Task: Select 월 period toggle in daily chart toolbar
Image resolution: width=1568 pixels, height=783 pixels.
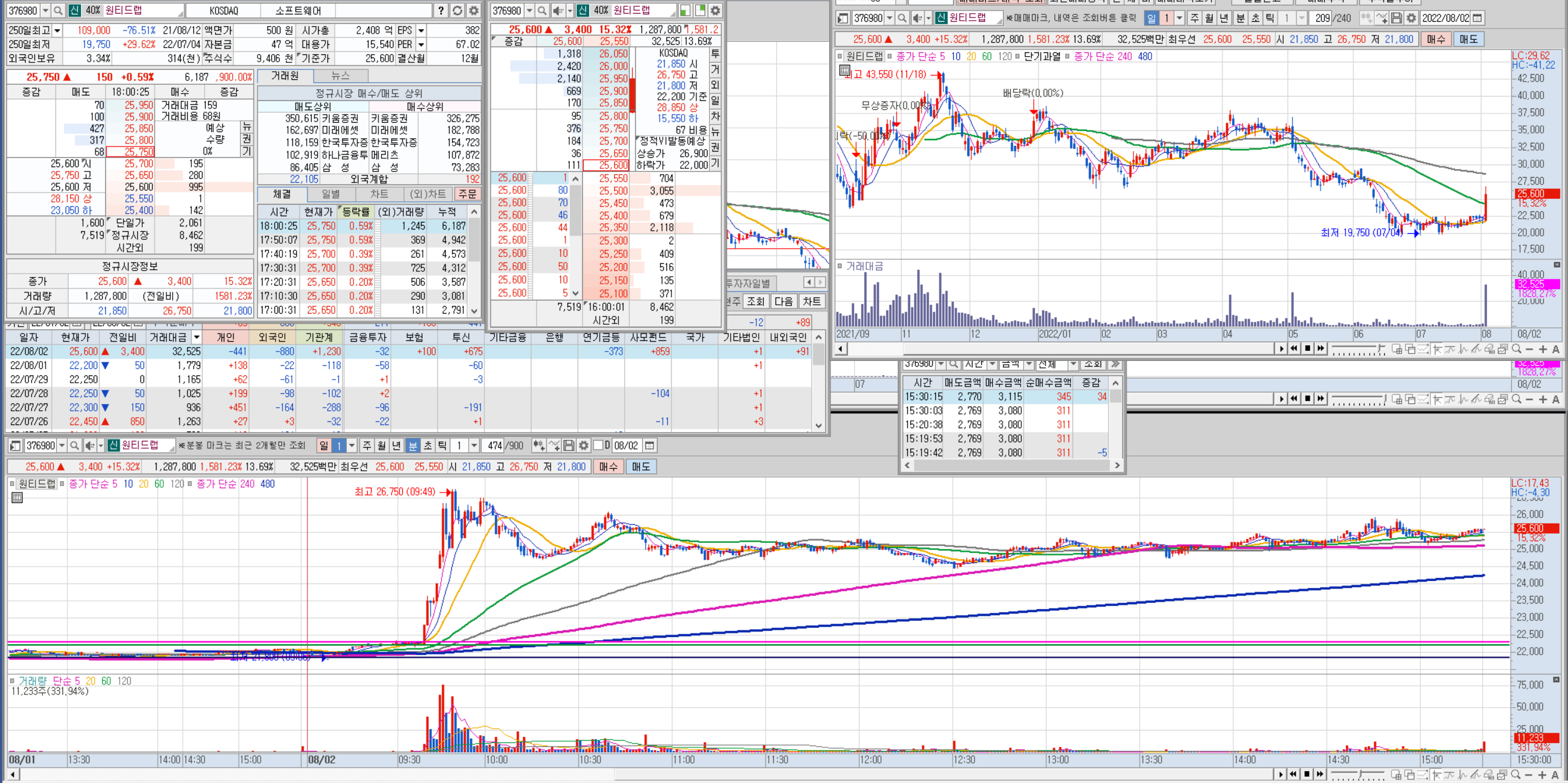Action: (1209, 18)
